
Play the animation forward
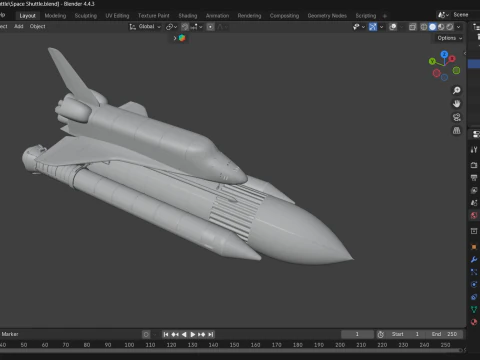pos(193,334)
